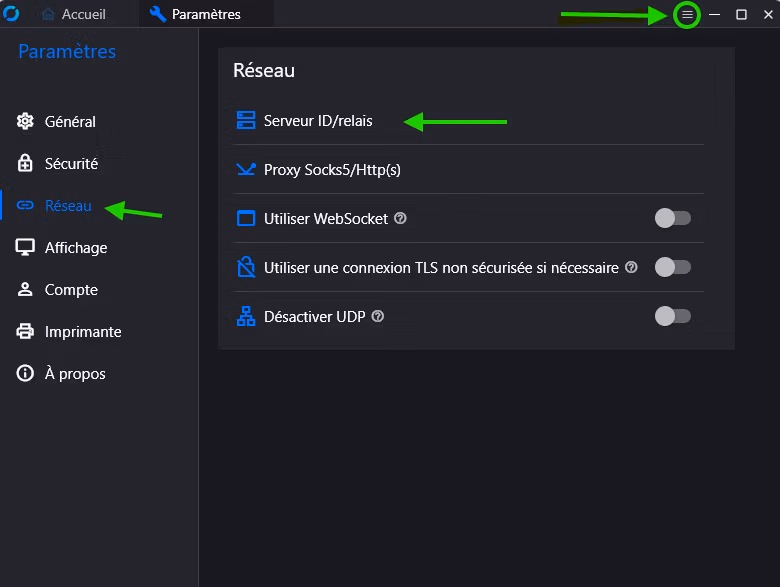Close the RustDesk window
The width and height of the screenshot is (780, 587).
point(768,14)
